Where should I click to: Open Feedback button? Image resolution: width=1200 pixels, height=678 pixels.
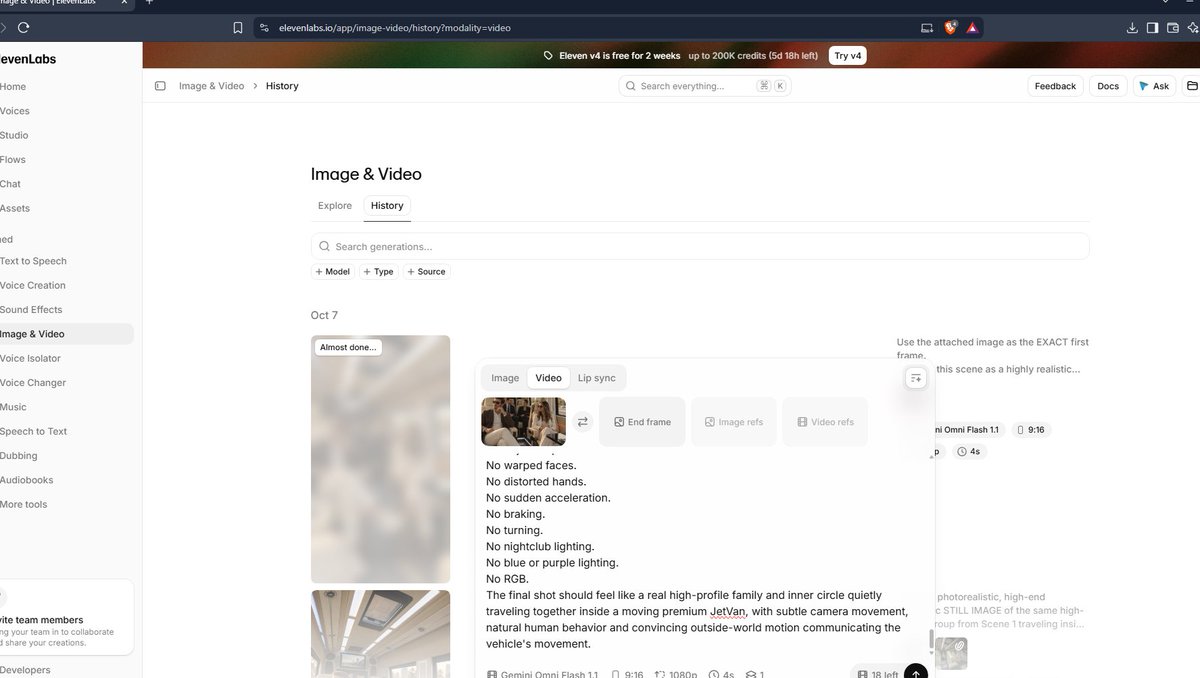1055,86
